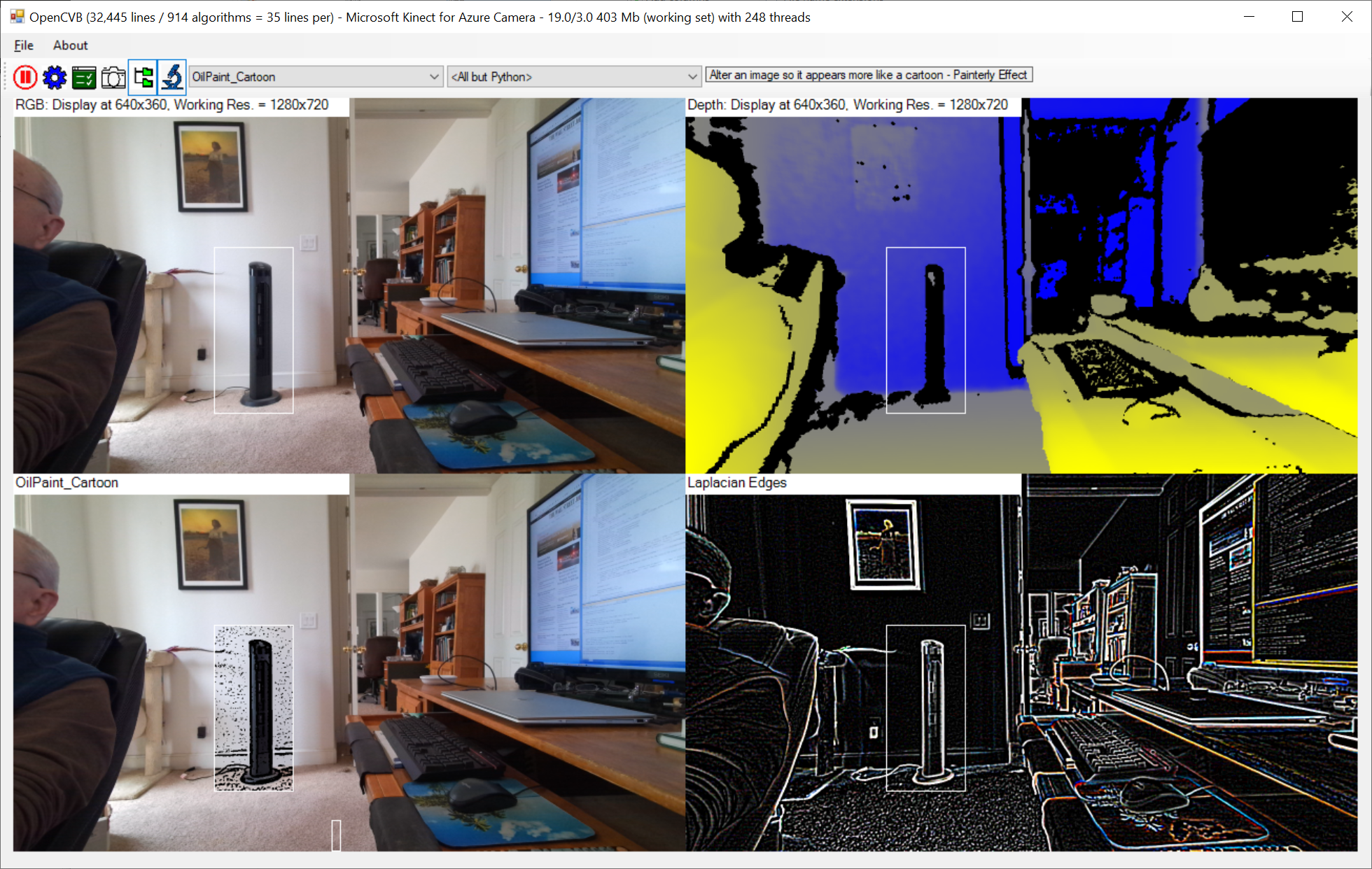Image resolution: width=1372 pixels, height=869 pixels.
Task: Open the <All but Python> filter dropdown
Action: (692, 77)
